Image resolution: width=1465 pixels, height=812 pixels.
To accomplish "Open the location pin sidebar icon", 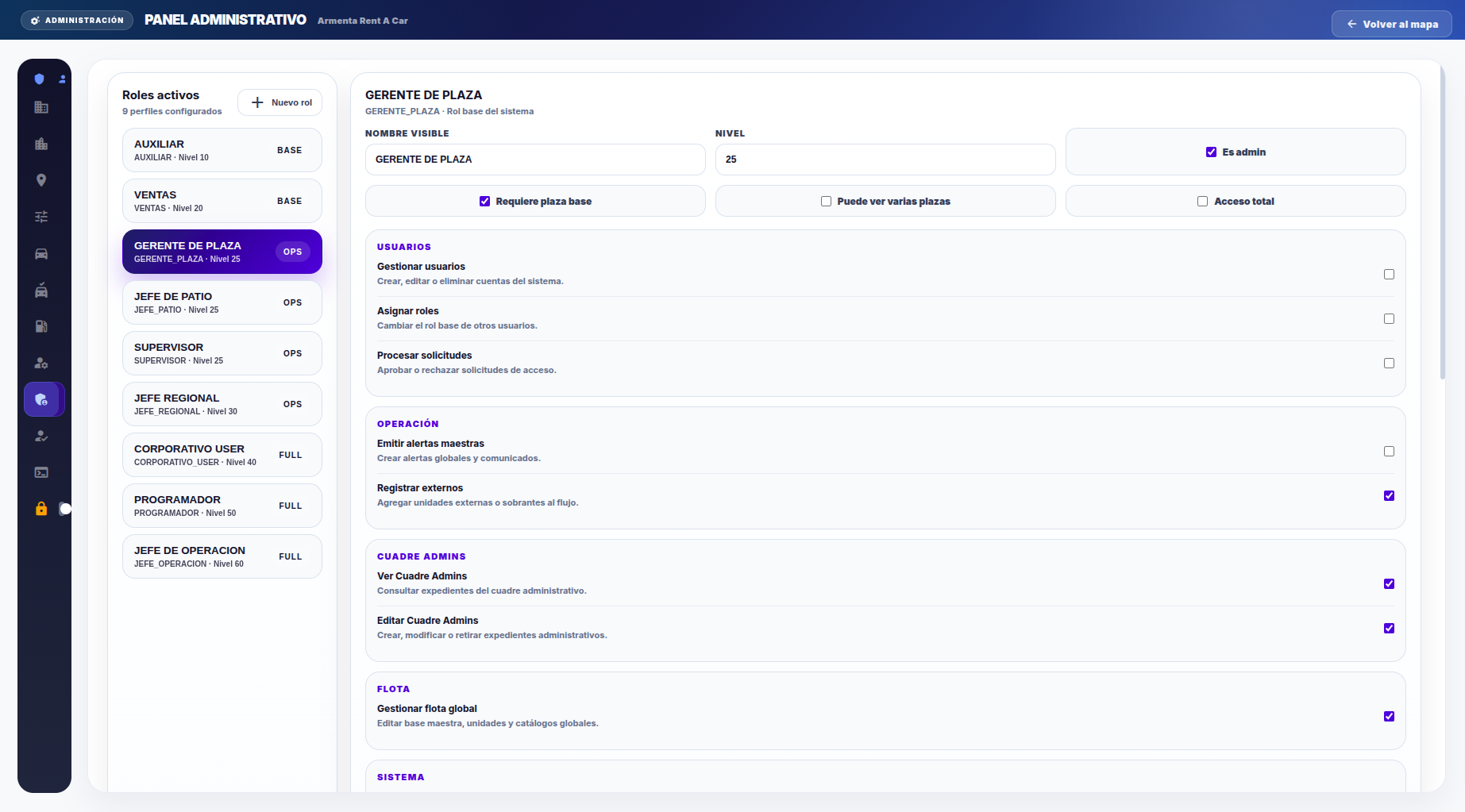I will [x=41, y=180].
